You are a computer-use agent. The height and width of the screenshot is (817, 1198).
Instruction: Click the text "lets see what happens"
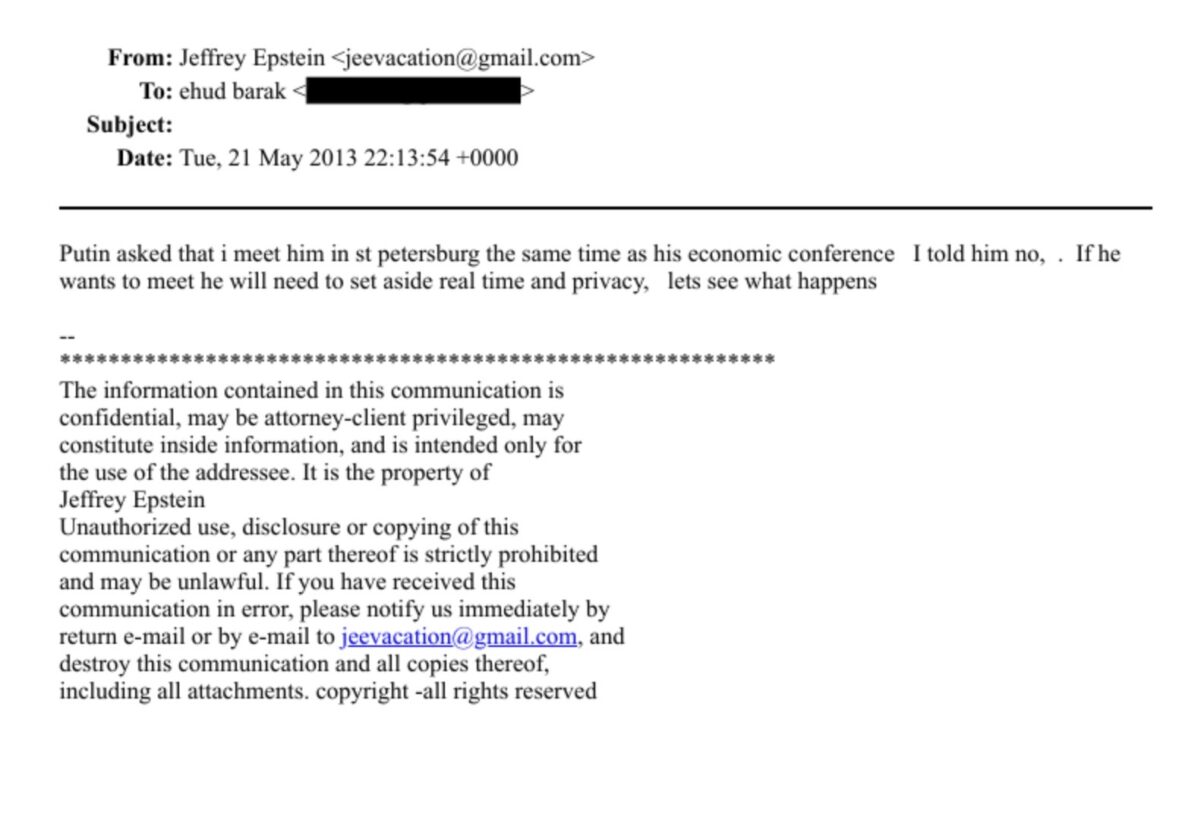771,282
